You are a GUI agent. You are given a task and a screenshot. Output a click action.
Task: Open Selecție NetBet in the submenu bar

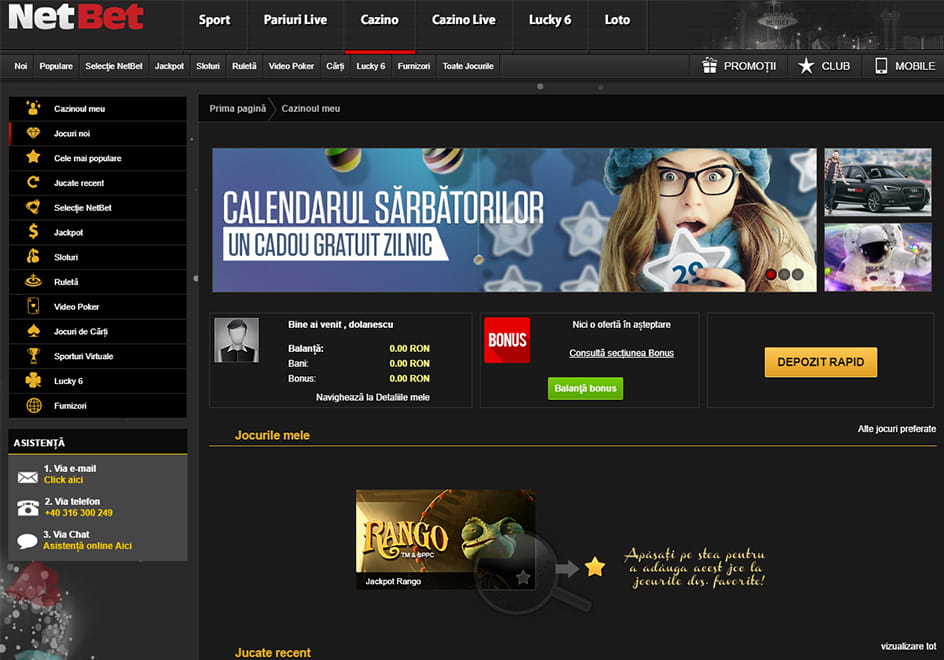tap(114, 66)
